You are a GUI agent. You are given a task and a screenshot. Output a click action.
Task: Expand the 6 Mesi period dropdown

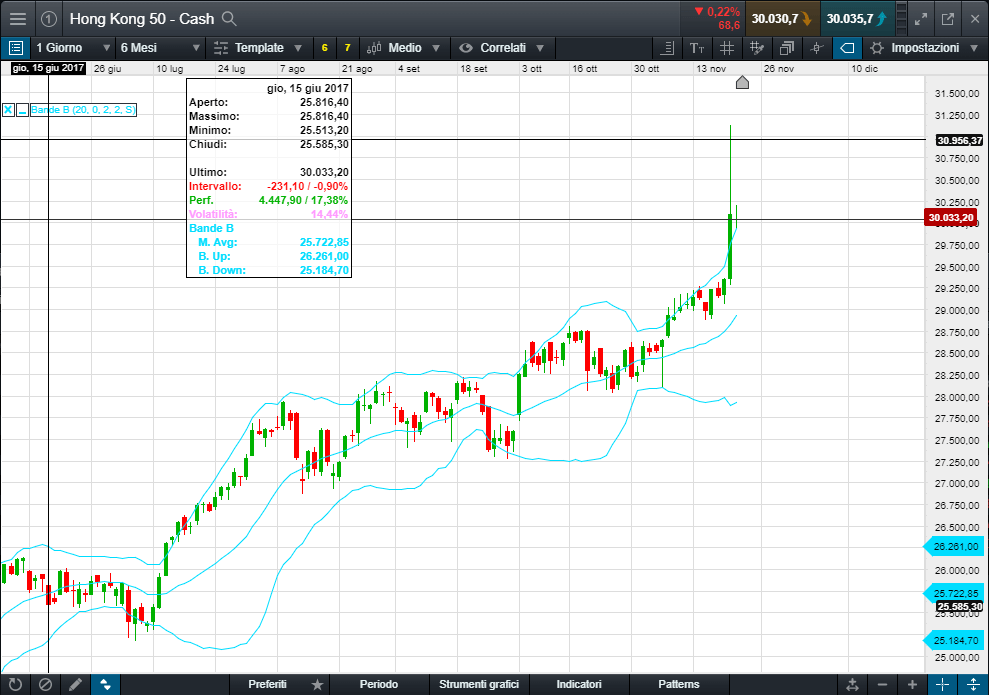point(155,48)
